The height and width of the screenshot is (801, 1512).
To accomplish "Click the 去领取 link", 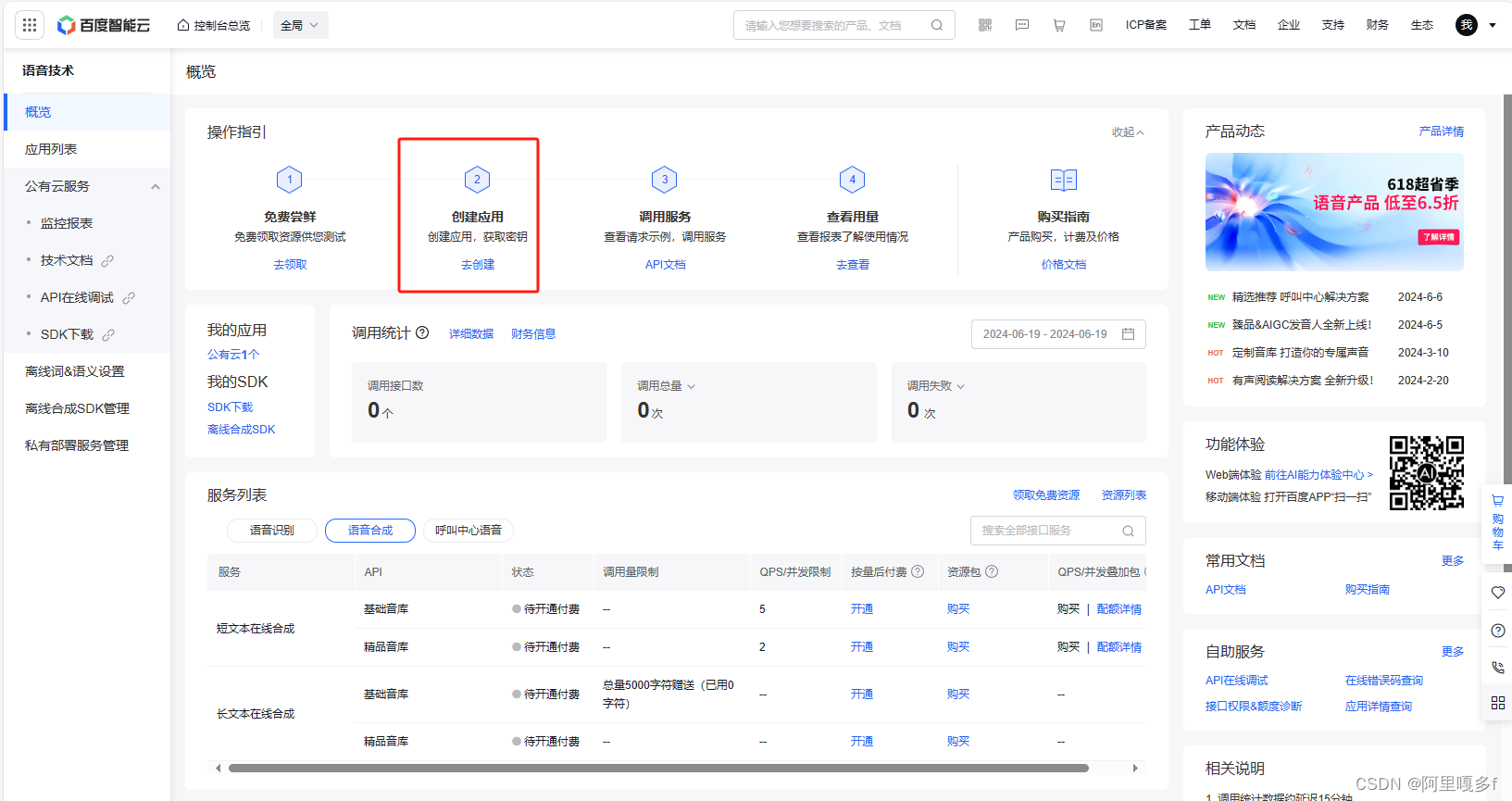I will coord(290,265).
